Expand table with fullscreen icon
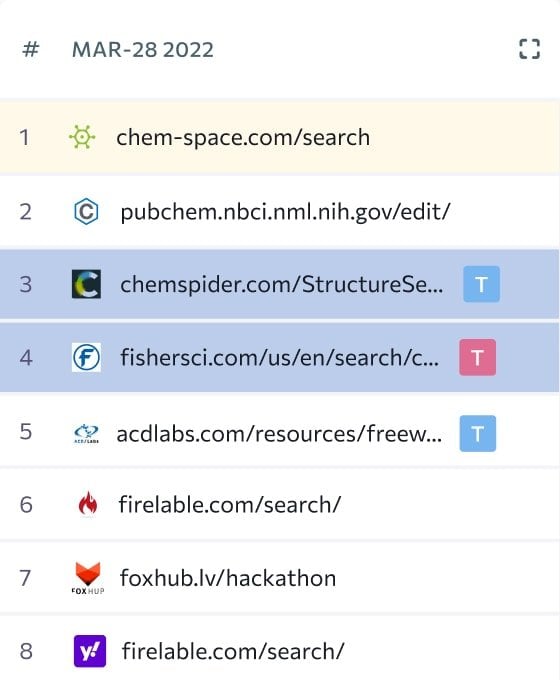560x680 pixels. point(529,49)
